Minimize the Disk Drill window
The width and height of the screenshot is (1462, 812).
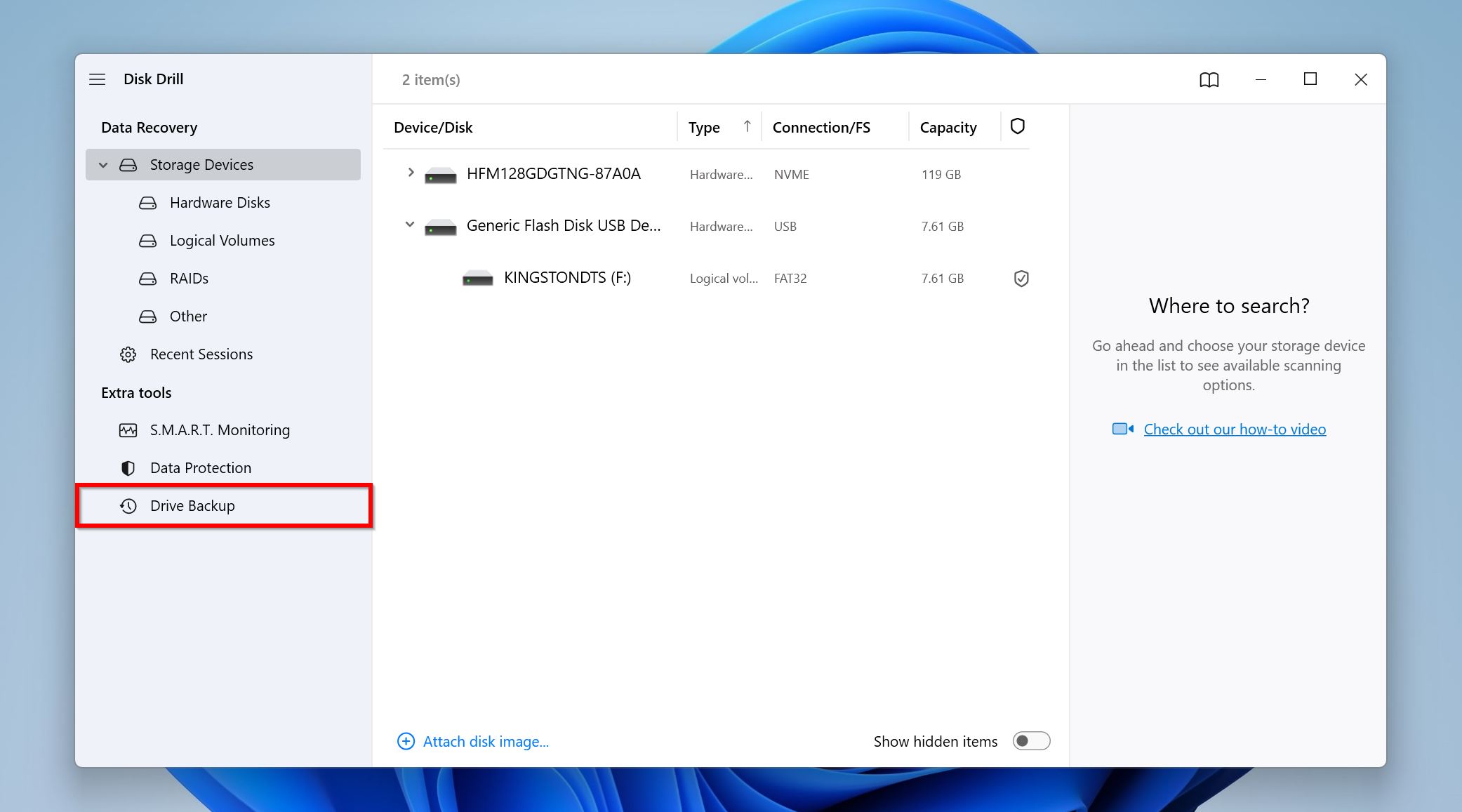coord(1261,80)
